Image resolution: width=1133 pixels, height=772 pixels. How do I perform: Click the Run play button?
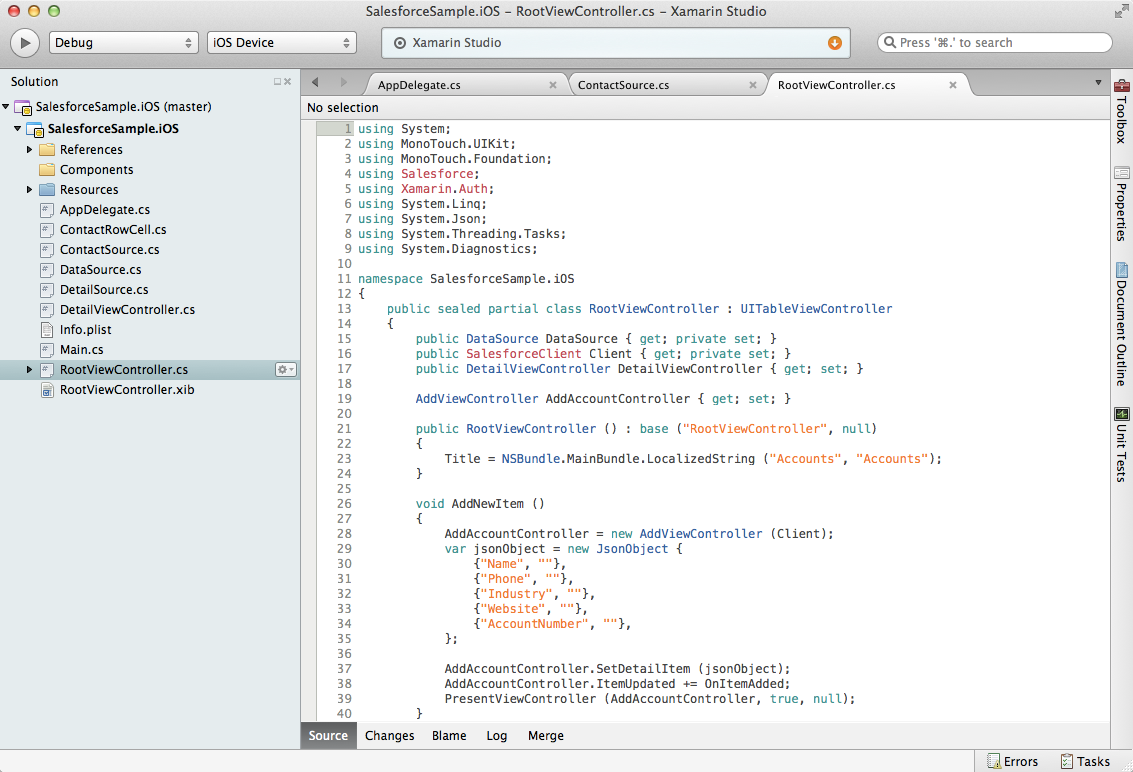pos(25,43)
